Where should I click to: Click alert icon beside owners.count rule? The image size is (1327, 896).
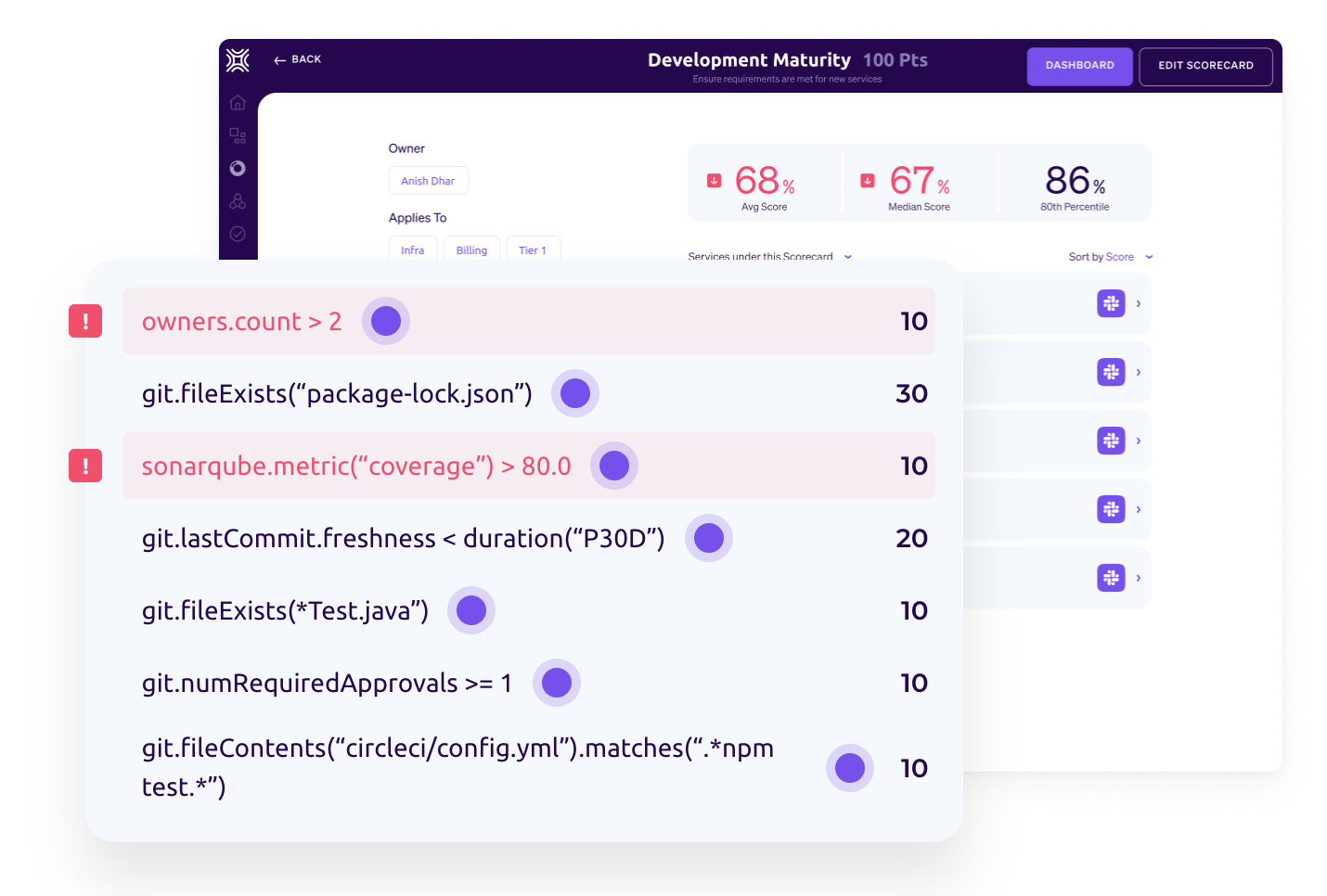coord(85,321)
